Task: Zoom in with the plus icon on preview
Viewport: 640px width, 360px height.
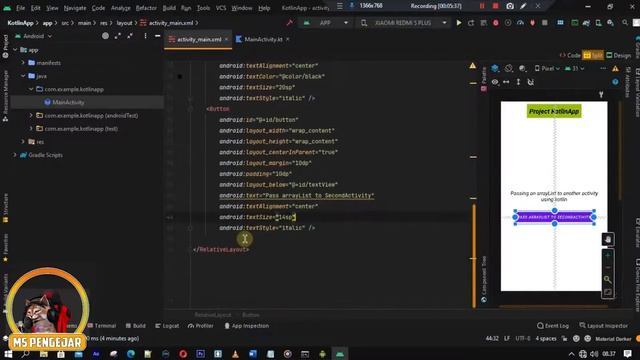Action: pyautogui.click(x=608, y=256)
